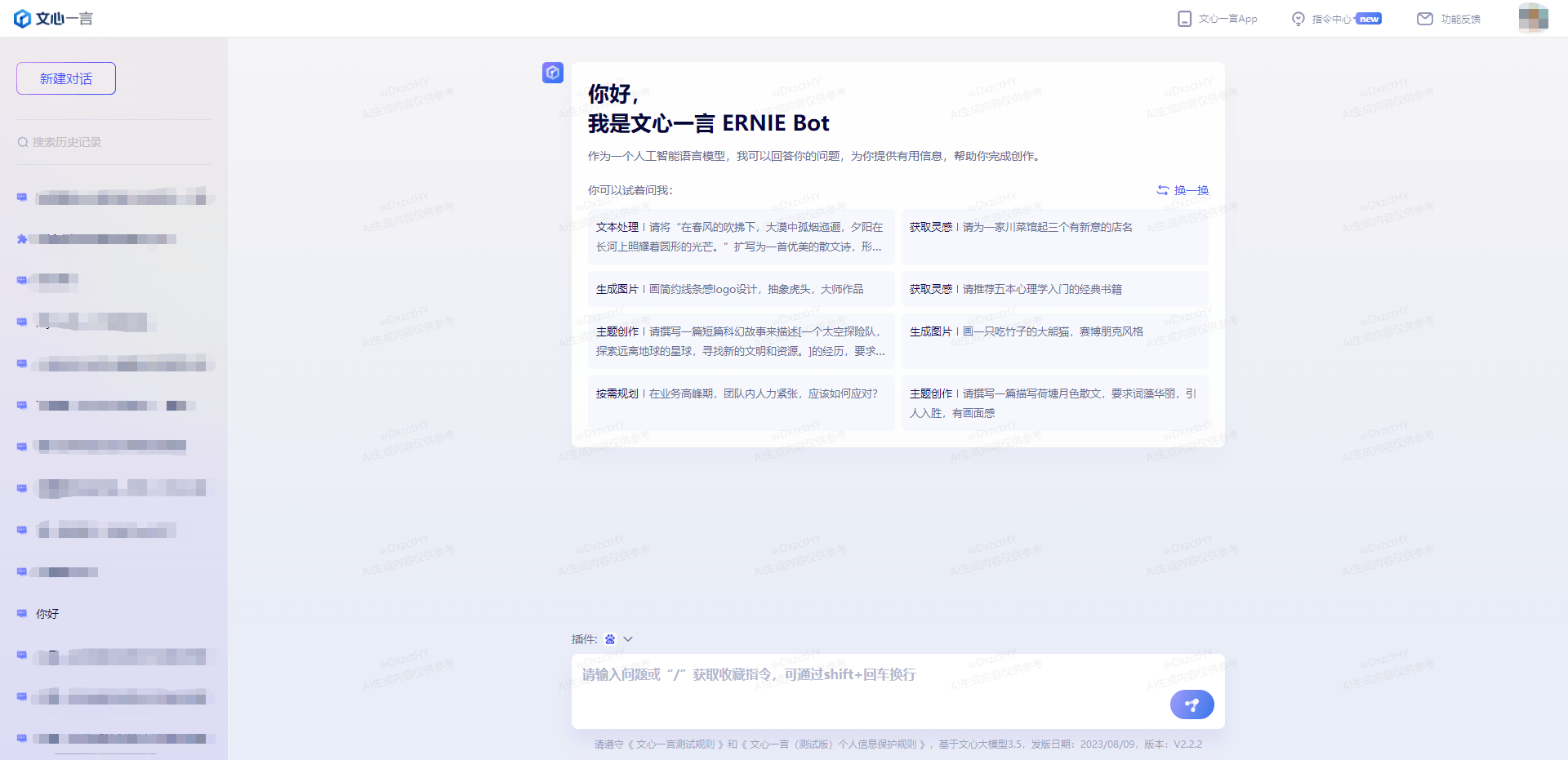Click the send paper-plane button in input box

[1192, 704]
